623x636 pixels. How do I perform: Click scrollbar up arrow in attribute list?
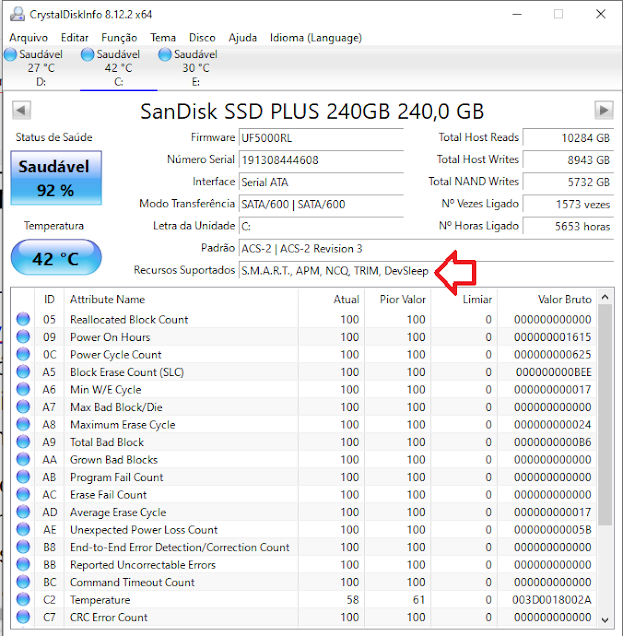point(605,297)
